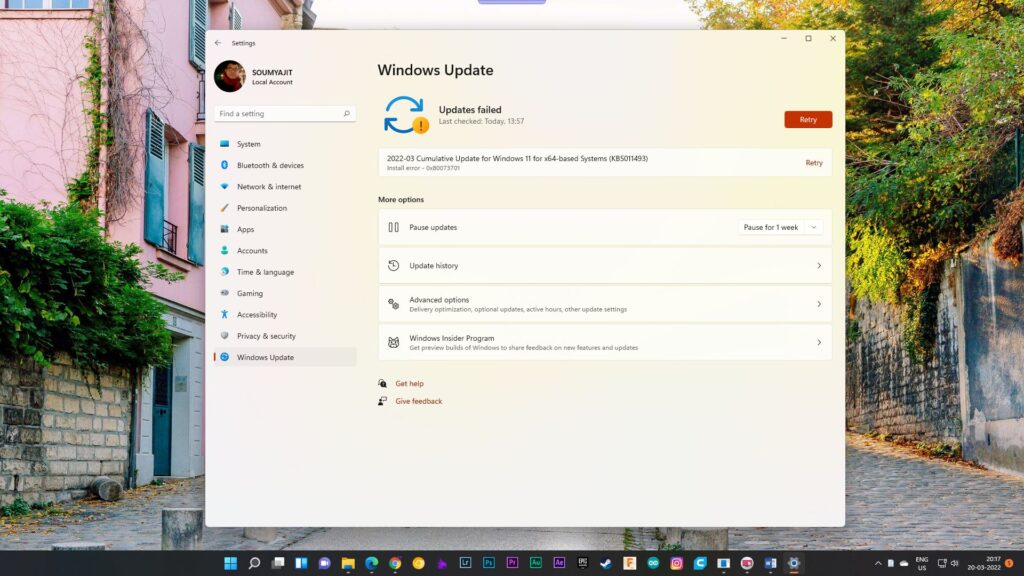Click the 'Install error - 0x80073701' text

(423, 168)
